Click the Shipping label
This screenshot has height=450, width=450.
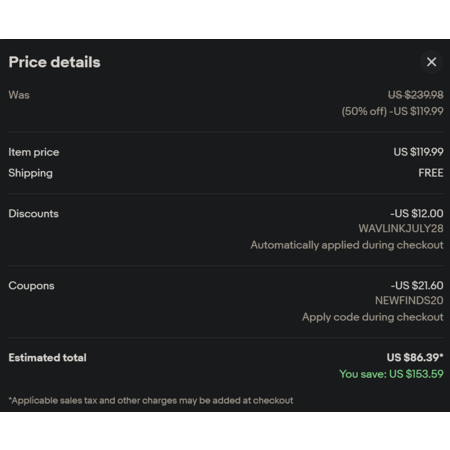tap(30, 173)
